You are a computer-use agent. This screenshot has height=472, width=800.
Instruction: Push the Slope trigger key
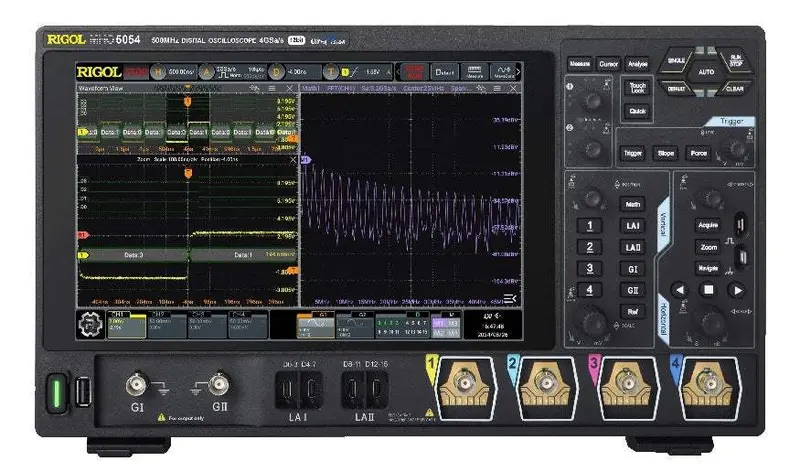point(666,153)
